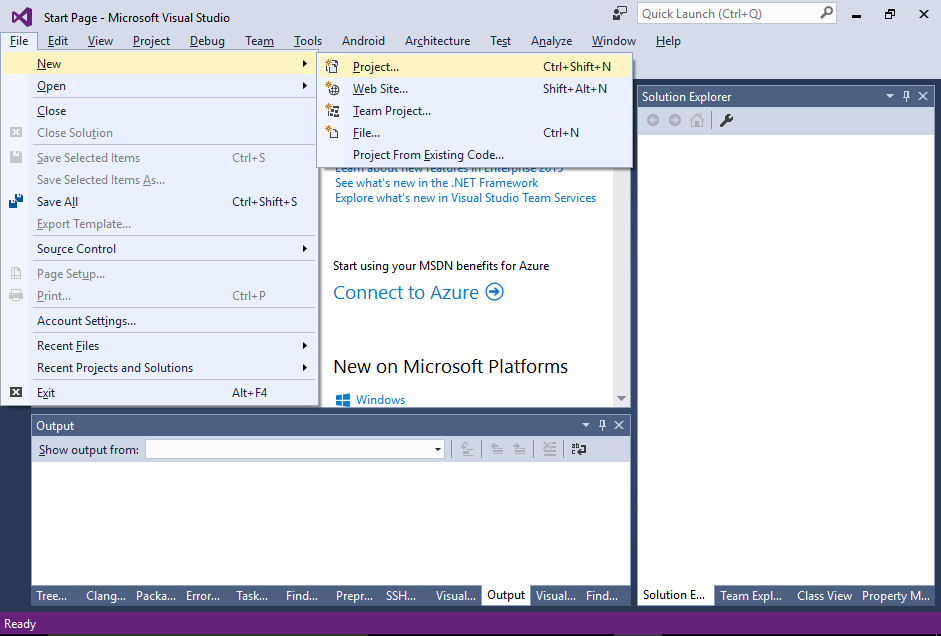
Task: Click Close in the File menu
Action: (x=159, y=110)
